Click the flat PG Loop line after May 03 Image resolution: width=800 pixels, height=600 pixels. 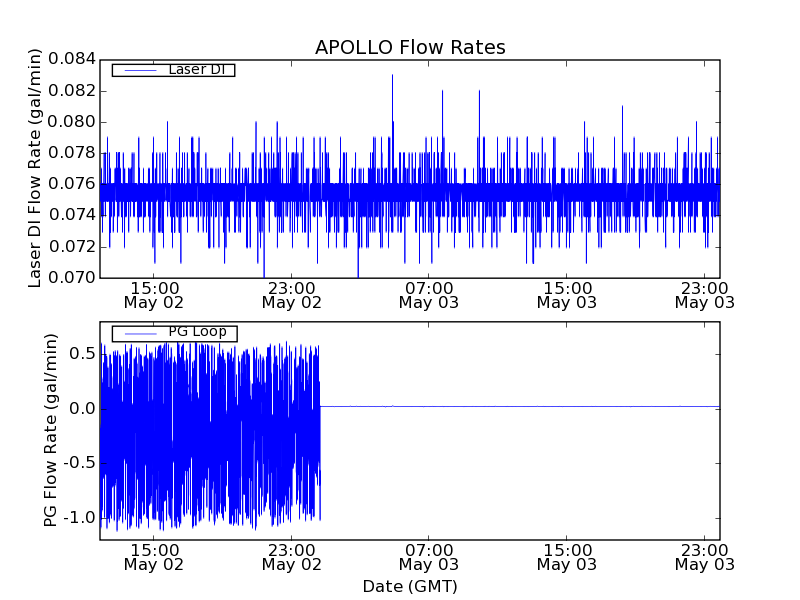[520, 407]
